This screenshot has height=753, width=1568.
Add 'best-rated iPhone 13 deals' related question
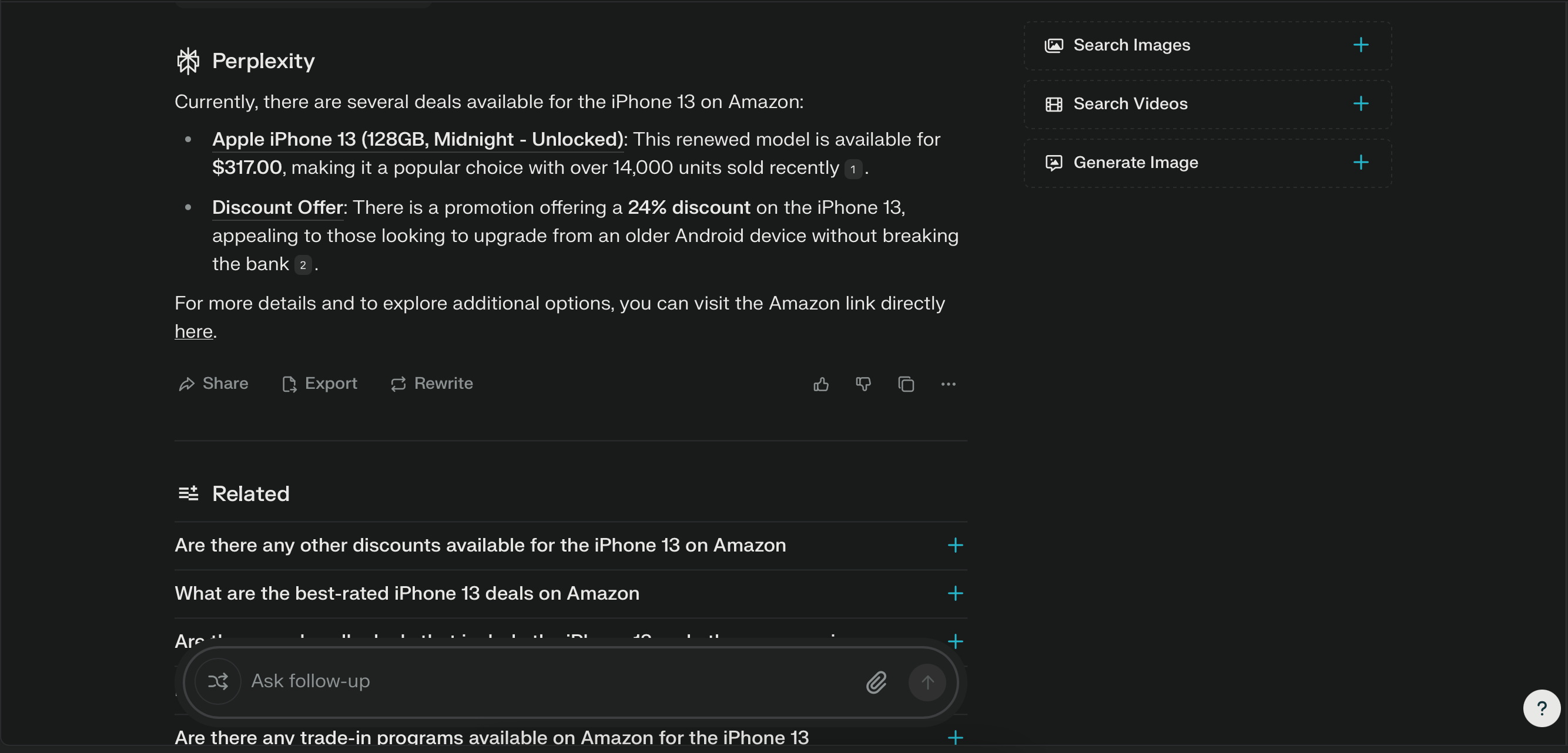(x=955, y=594)
